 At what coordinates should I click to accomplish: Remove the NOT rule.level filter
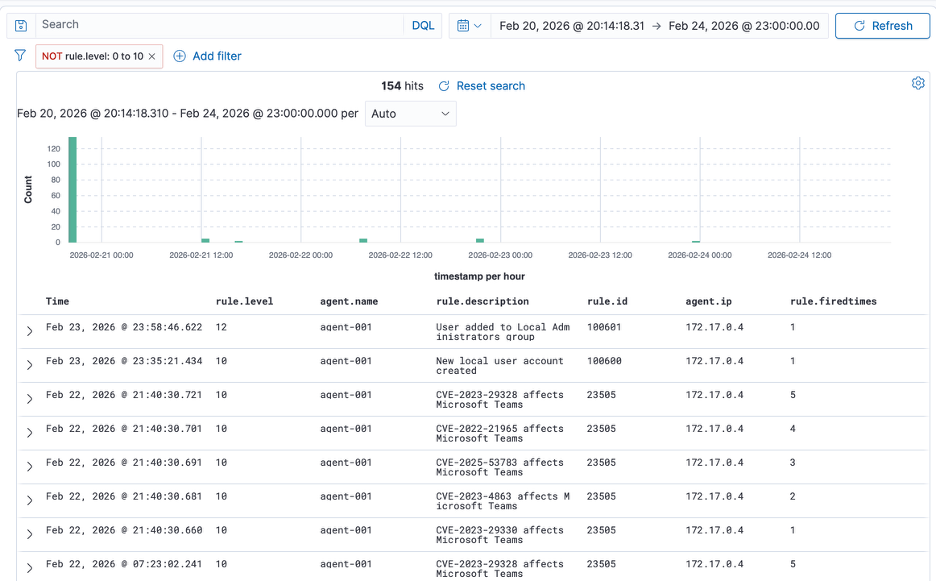click(152, 57)
